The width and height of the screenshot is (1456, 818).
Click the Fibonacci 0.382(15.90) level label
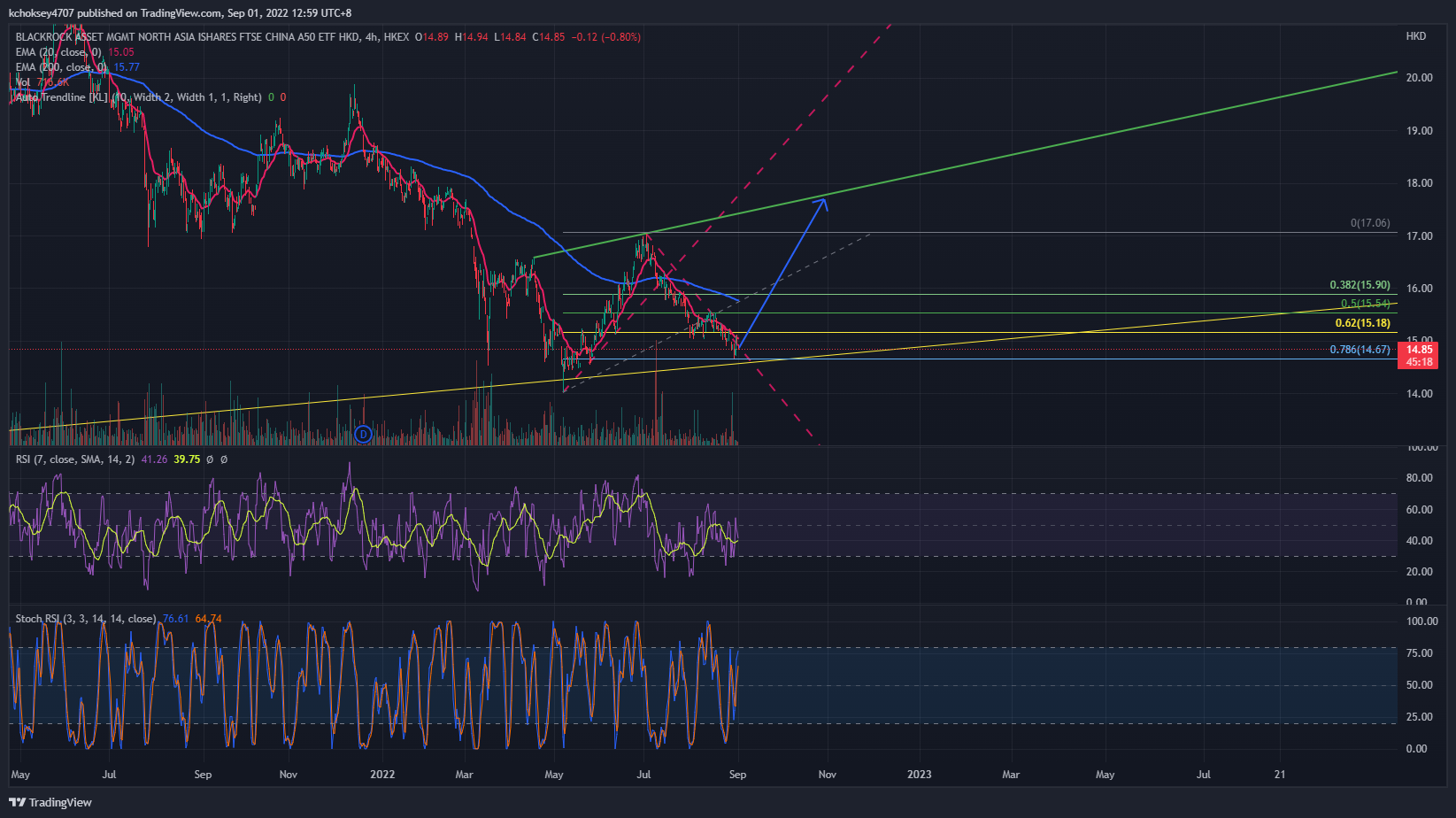click(x=1360, y=285)
